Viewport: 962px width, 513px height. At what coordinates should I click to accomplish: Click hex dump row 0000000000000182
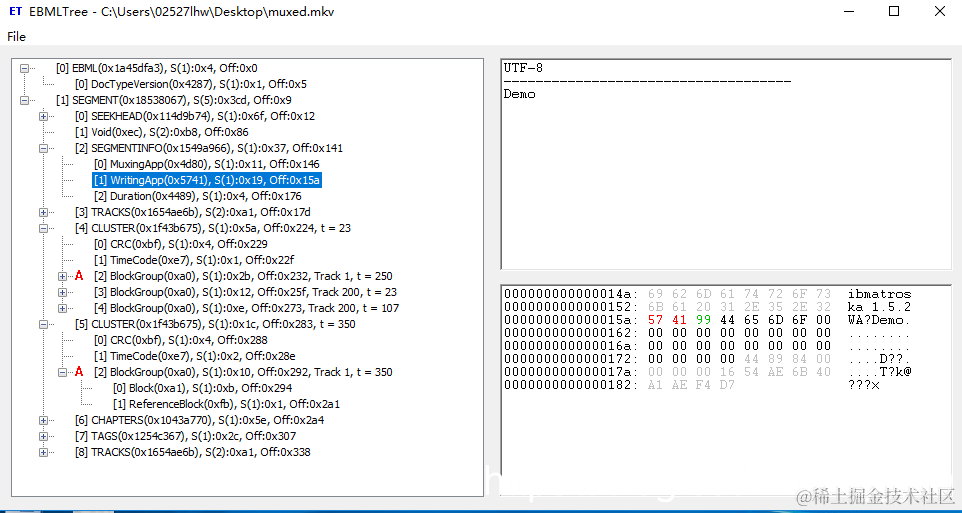click(691, 384)
